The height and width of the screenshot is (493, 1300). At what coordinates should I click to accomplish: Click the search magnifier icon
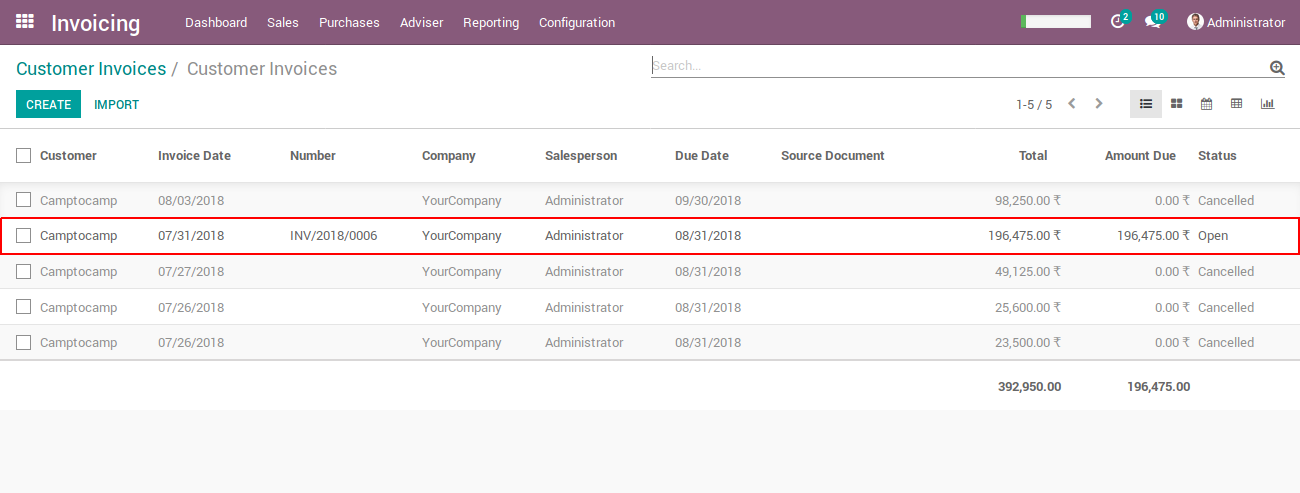[1277, 68]
